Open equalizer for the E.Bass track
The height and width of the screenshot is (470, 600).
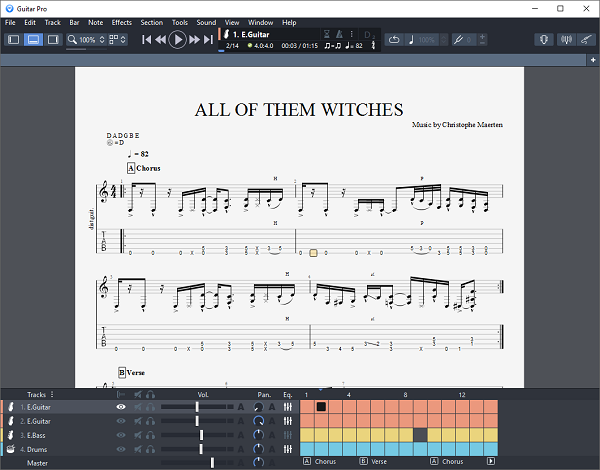coord(288,435)
